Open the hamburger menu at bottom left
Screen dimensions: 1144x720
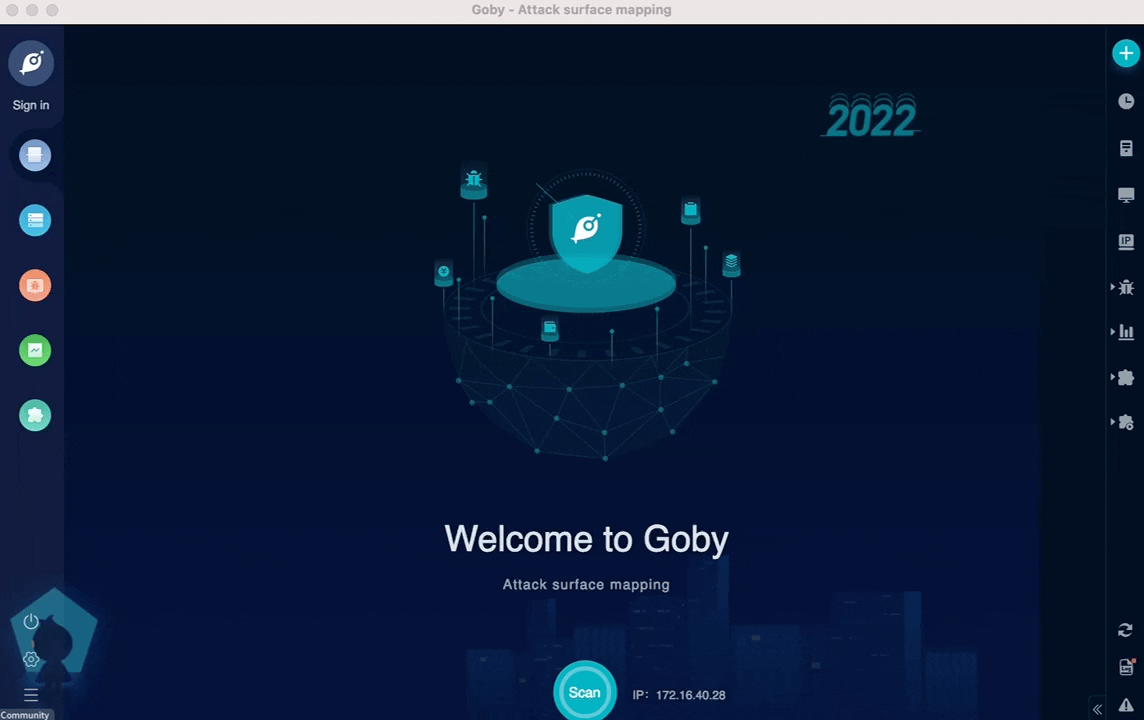31,694
